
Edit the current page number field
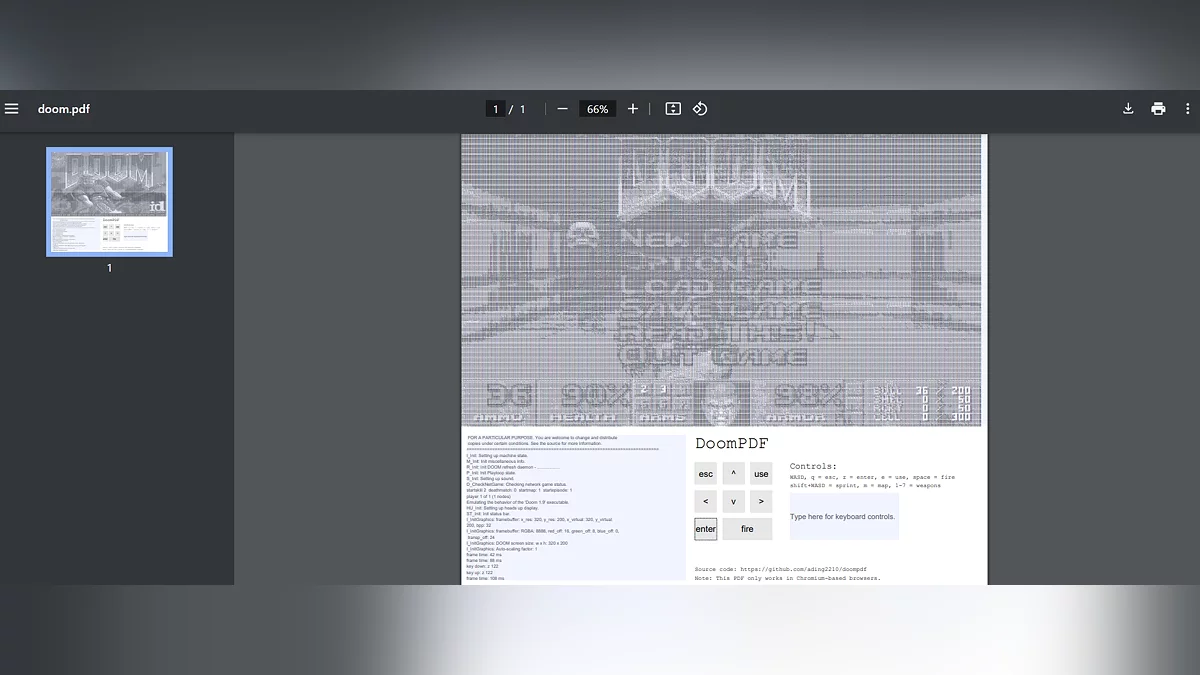tap(495, 109)
